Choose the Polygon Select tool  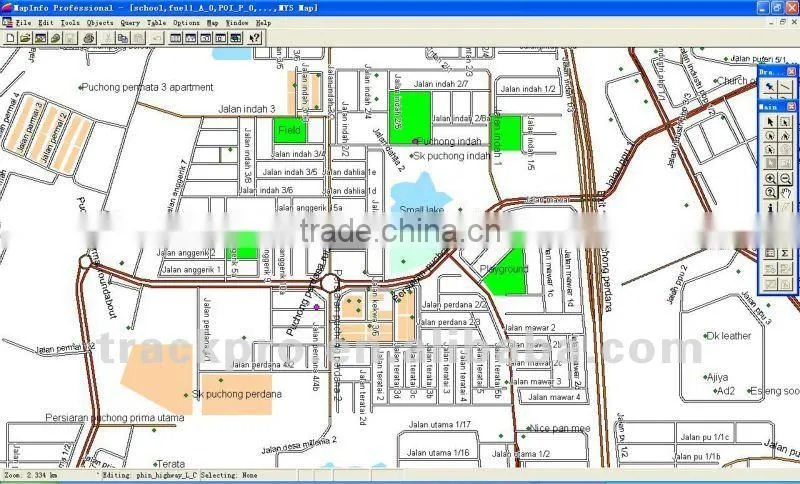(x=785, y=136)
